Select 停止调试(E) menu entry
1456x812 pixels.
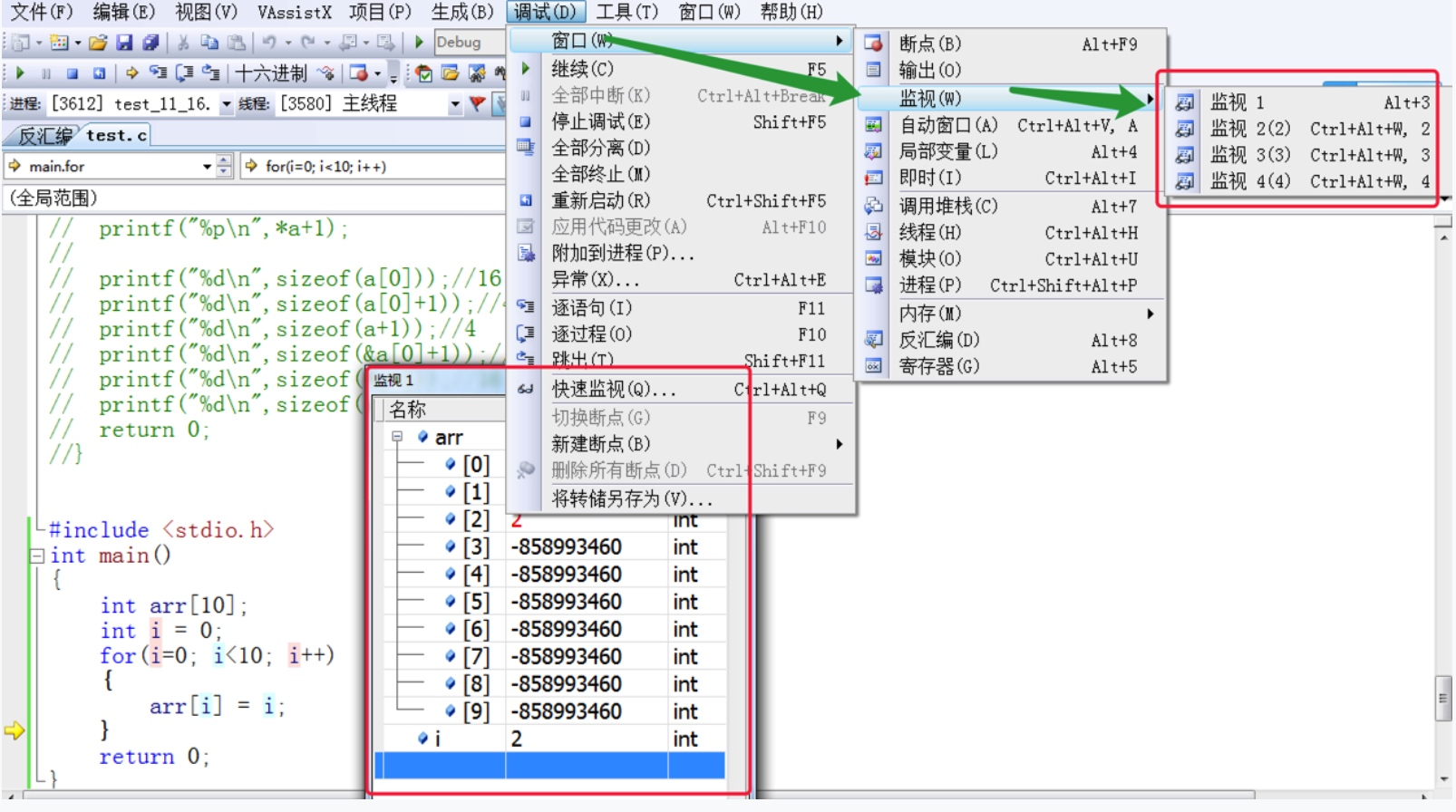[x=682, y=121]
